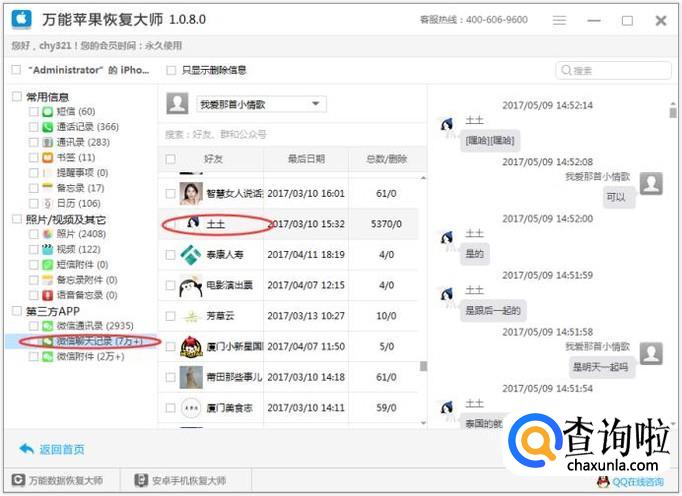This screenshot has height=496, width=682.
Task: Click the 照片 (2408) photos icon
Action: point(47,234)
